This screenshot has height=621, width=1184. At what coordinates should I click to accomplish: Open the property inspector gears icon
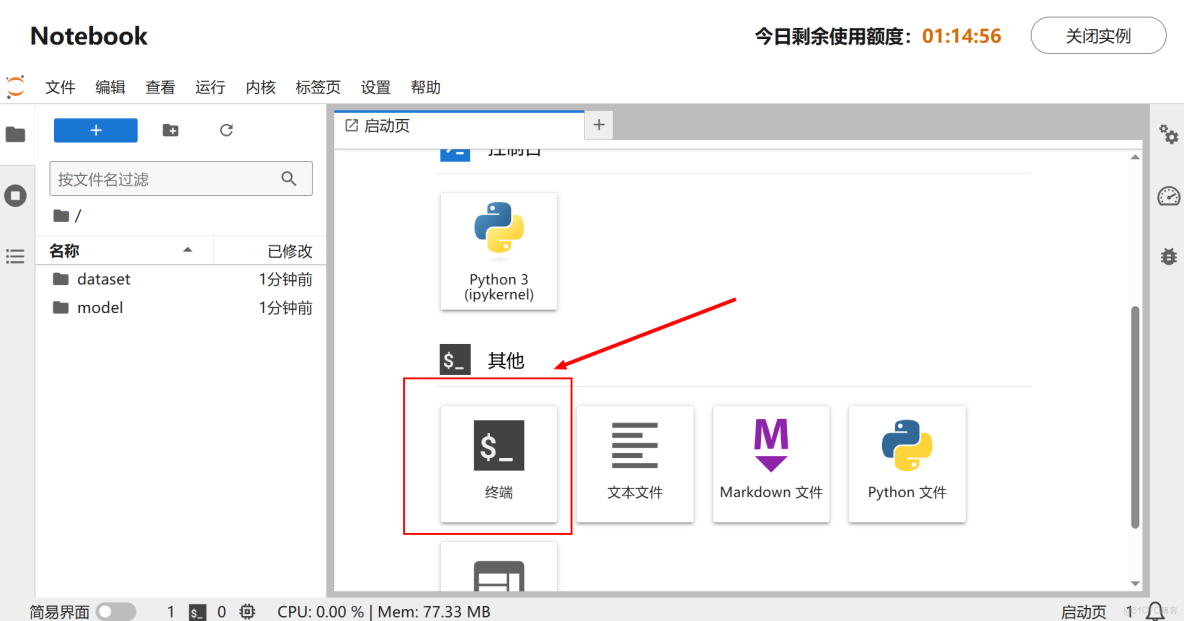pos(1168,133)
